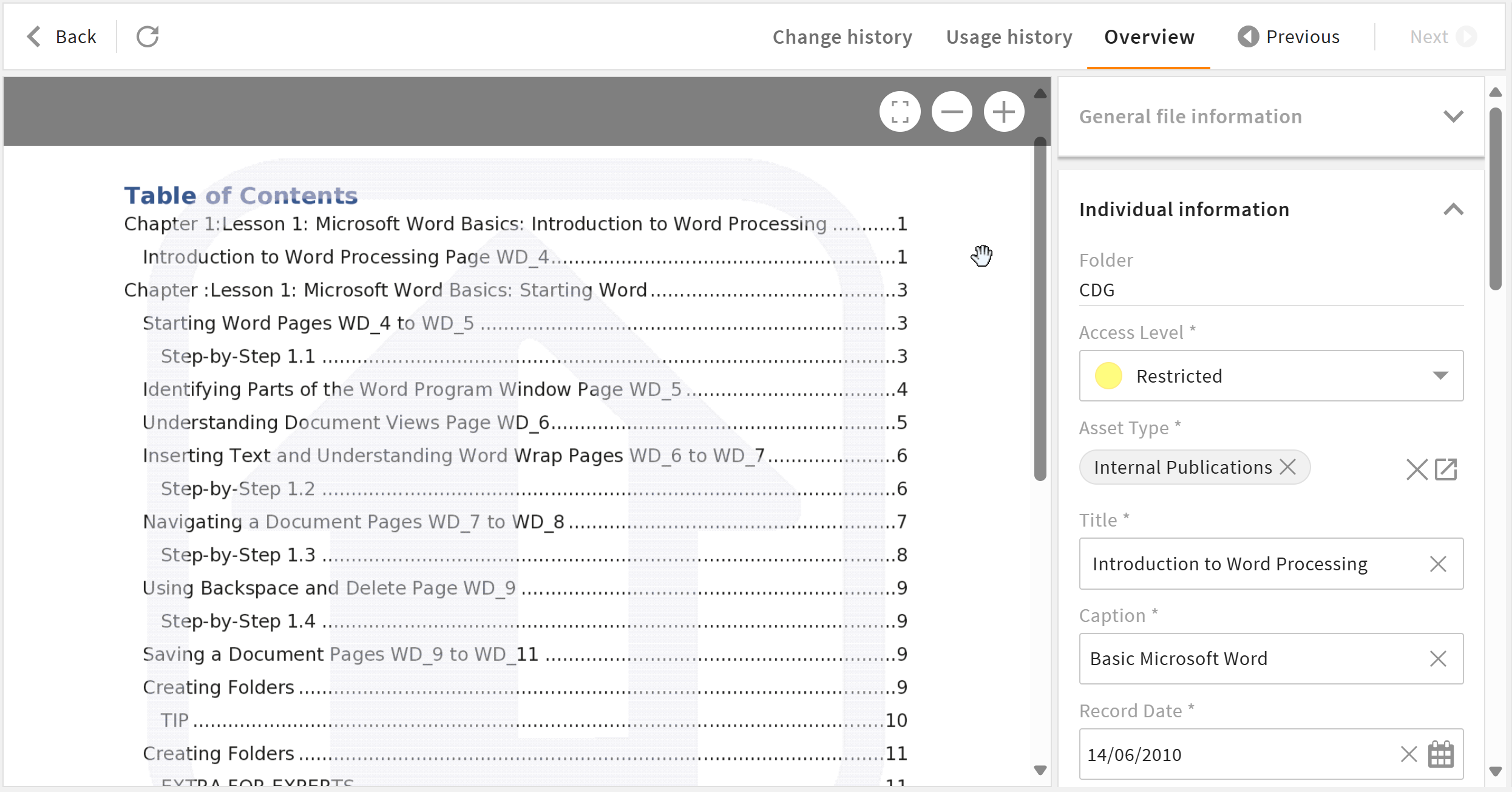Click the preview scrollbar up arrow
Screen dimensions: 1512x792
tap(1040, 93)
